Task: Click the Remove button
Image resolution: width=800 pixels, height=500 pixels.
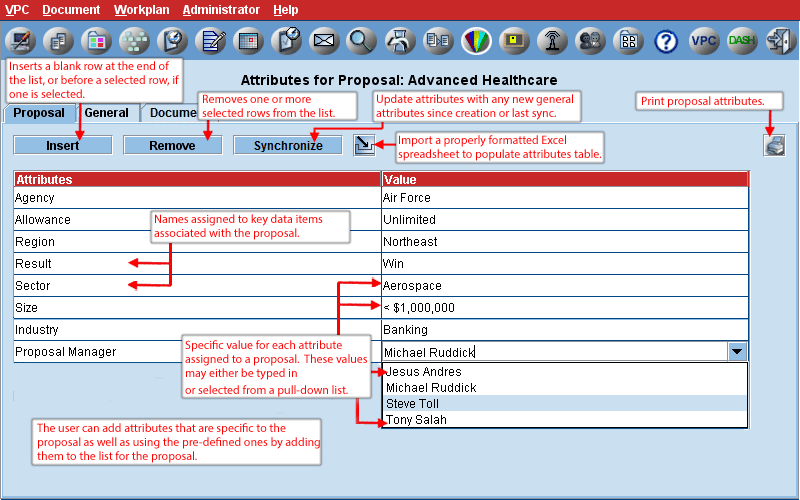Action: click(x=172, y=145)
